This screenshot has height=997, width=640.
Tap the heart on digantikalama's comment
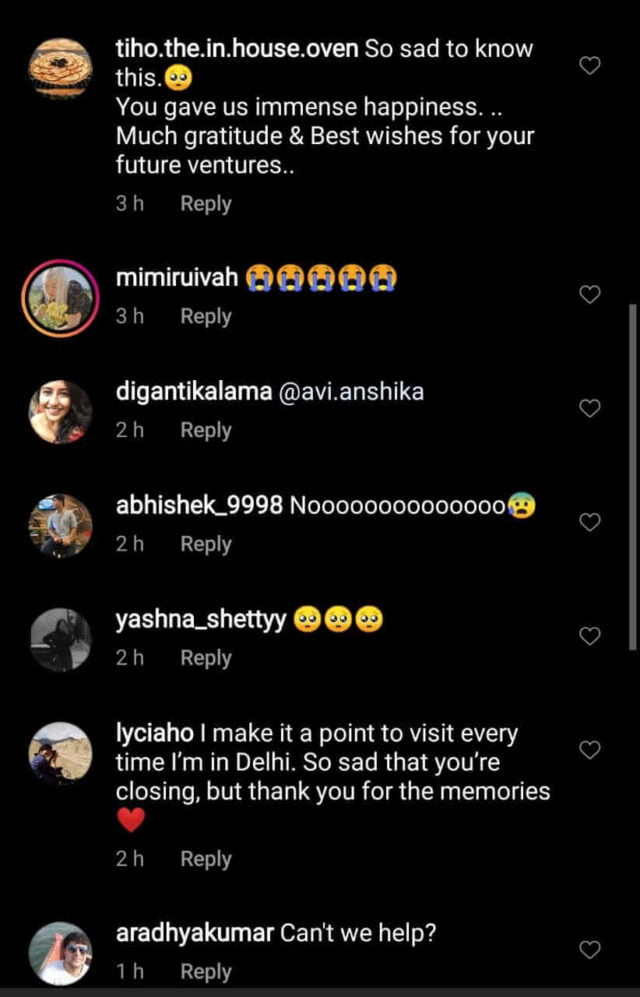(591, 408)
